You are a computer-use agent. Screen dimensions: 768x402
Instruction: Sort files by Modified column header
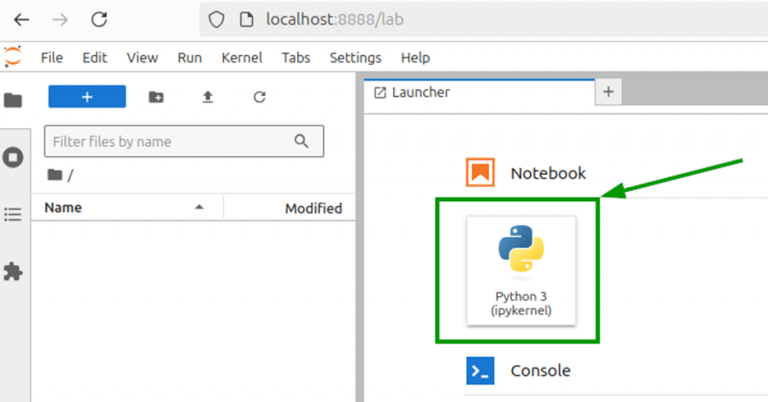pyautogui.click(x=313, y=208)
